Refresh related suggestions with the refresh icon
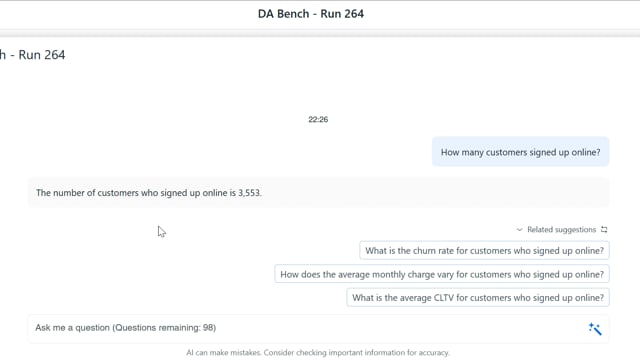640x360 pixels. coord(604,230)
